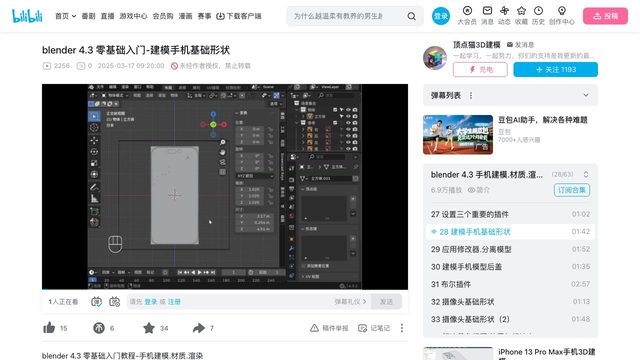
Task: Play episode 30 建模手机模型后盖
Action: tap(510, 267)
